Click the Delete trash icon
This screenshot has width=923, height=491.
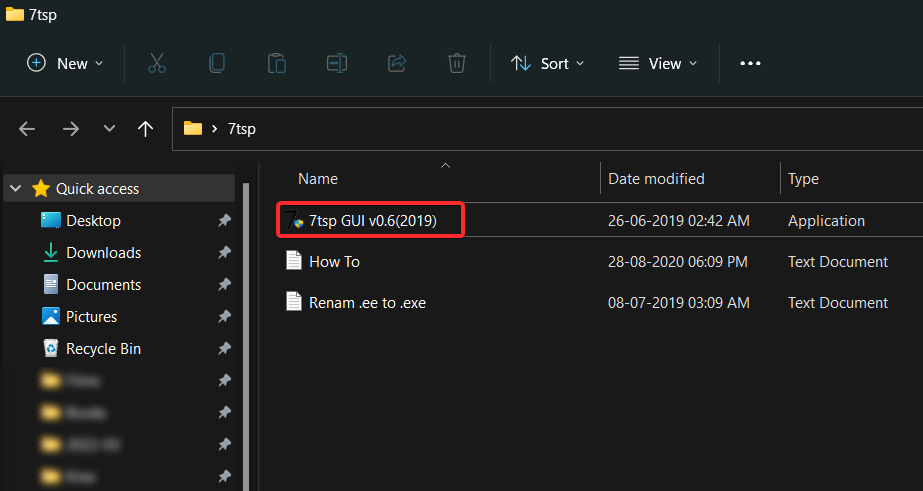pos(457,63)
